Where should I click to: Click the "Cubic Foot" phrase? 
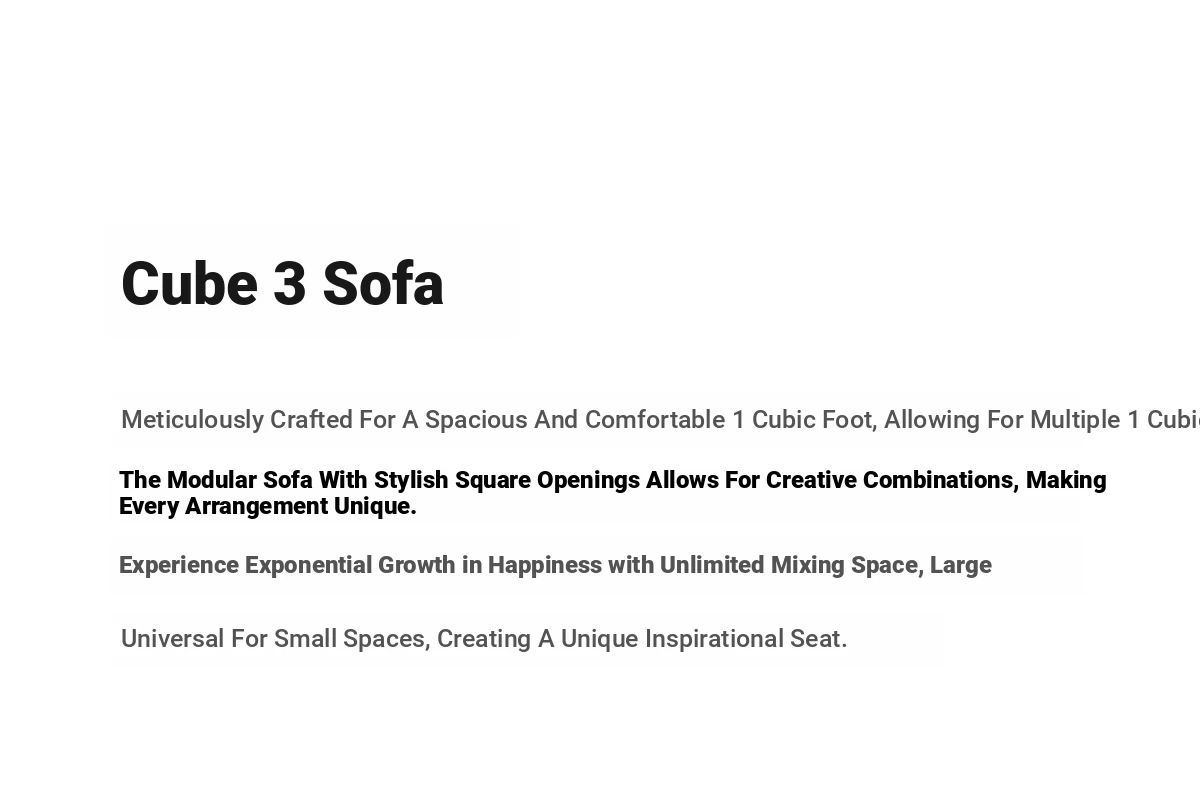point(814,420)
